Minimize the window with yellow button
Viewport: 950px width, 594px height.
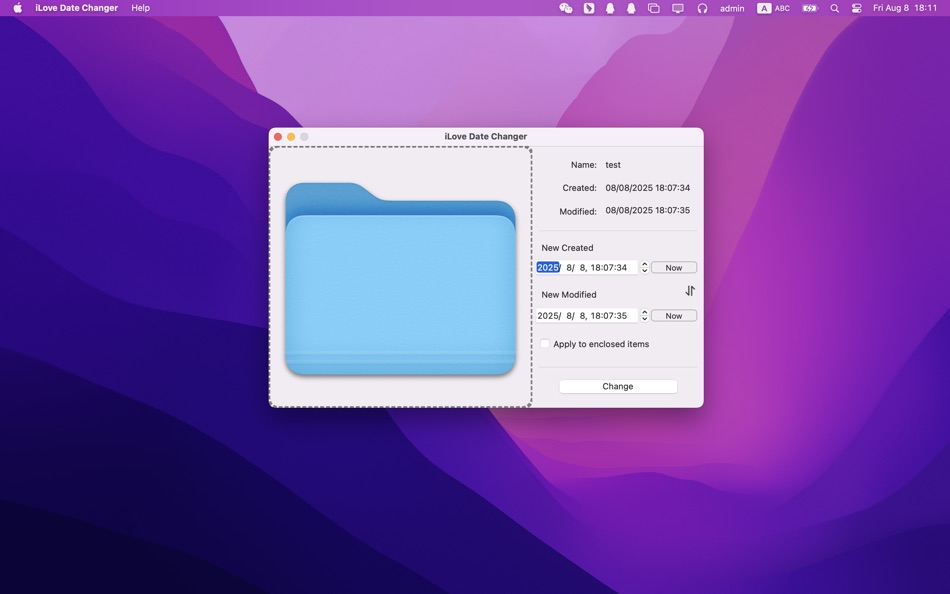pos(291,137)
